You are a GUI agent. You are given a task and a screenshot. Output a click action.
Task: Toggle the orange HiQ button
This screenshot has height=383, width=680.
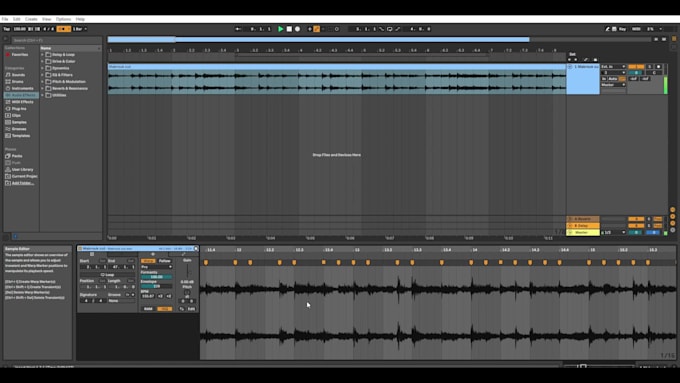(x=165, y=309)
